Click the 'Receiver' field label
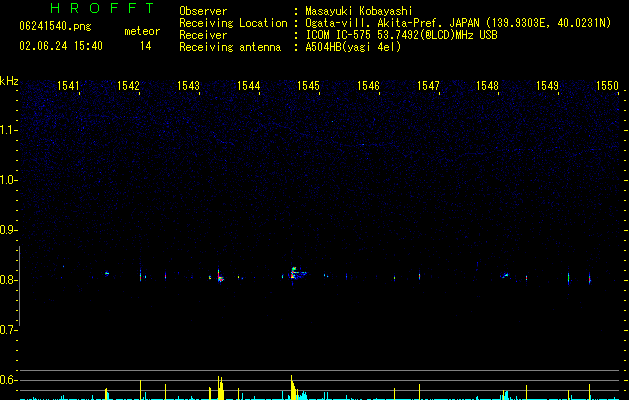Viewport: 629px width, 400px height. (203, 35)
